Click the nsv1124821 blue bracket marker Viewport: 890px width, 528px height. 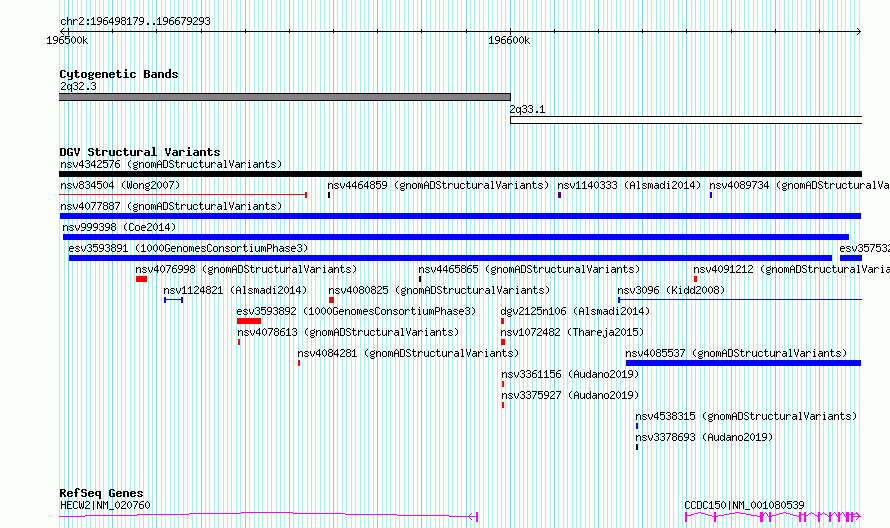[173, 300]
